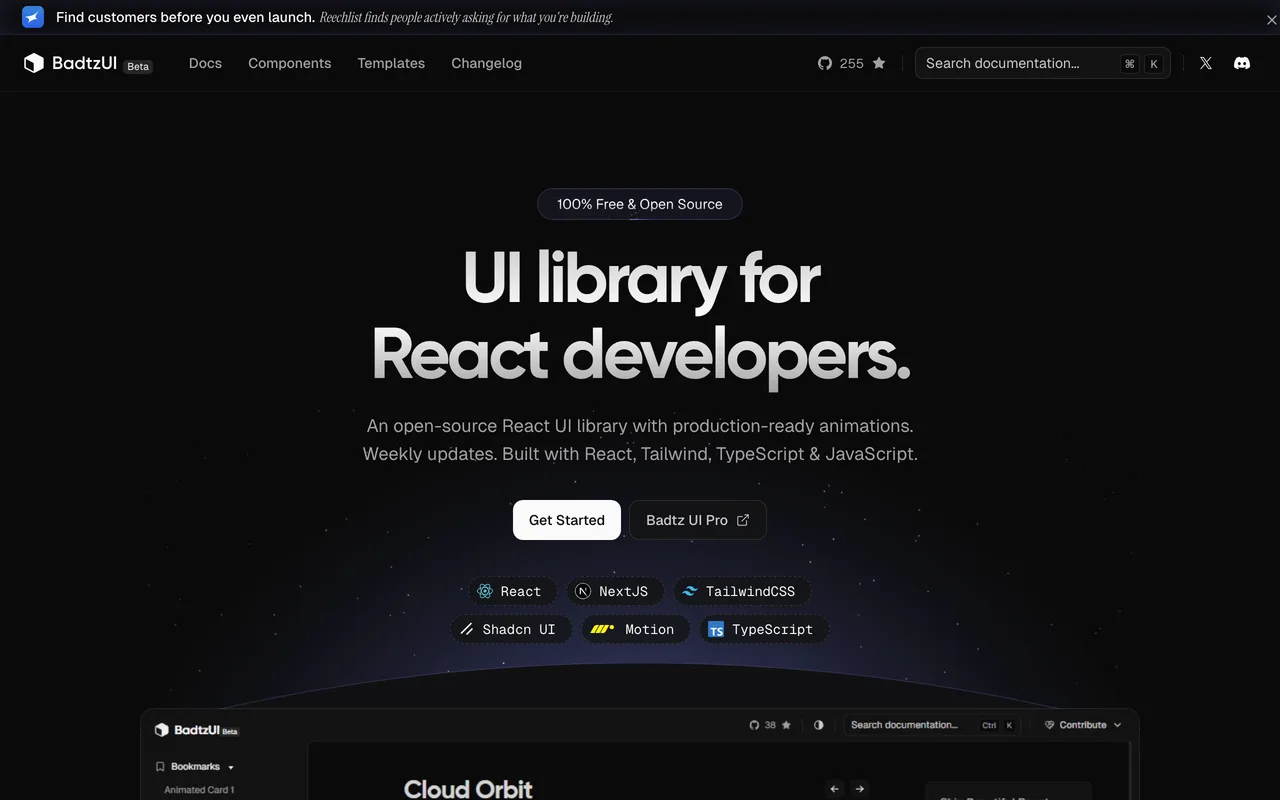Screen dimensions: 1280x800
Task: Click the BadtzUI brand name in navbar
Action: click(84, 63)
